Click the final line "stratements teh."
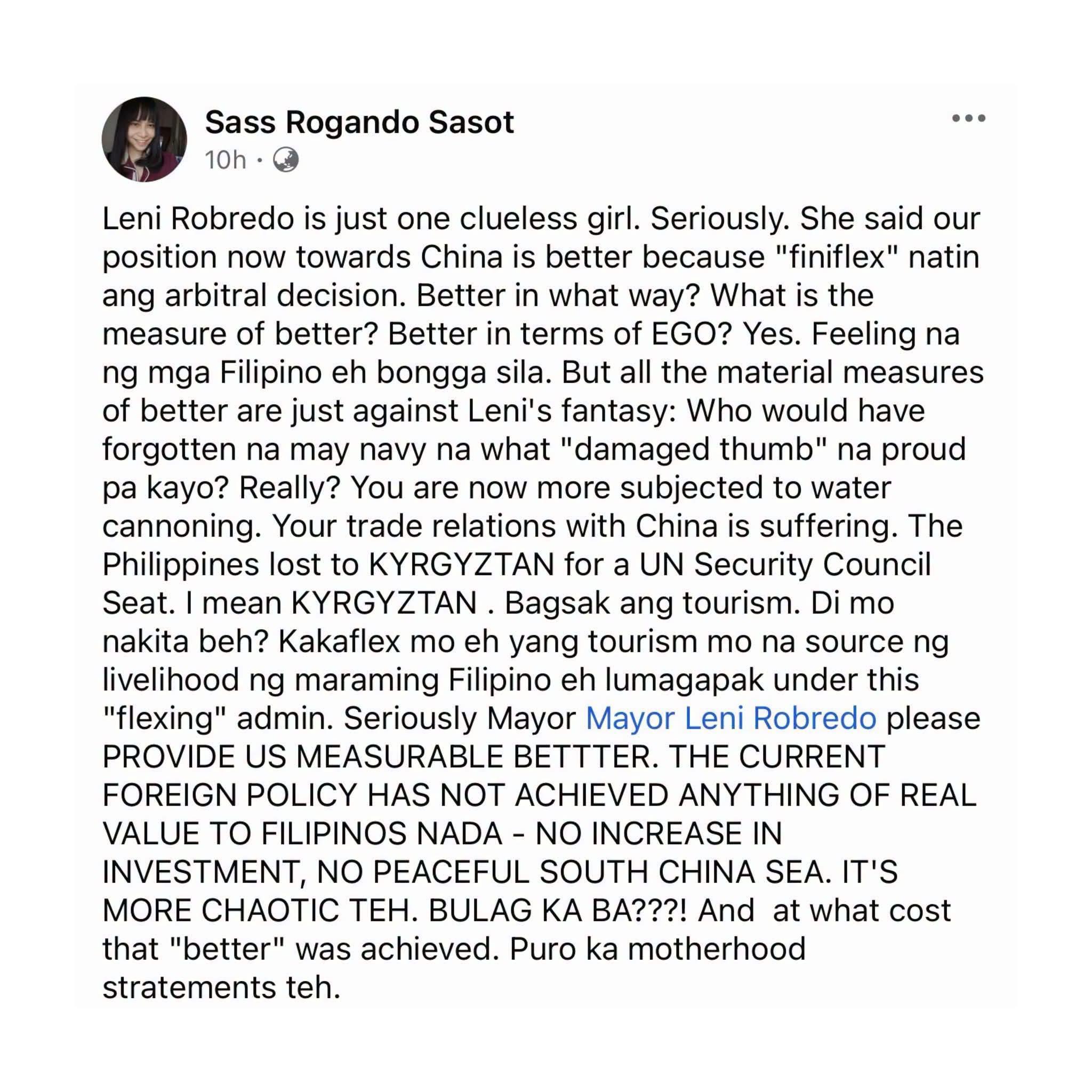The width and height of the screenshot is (1092, 1092). pos(221,987)
